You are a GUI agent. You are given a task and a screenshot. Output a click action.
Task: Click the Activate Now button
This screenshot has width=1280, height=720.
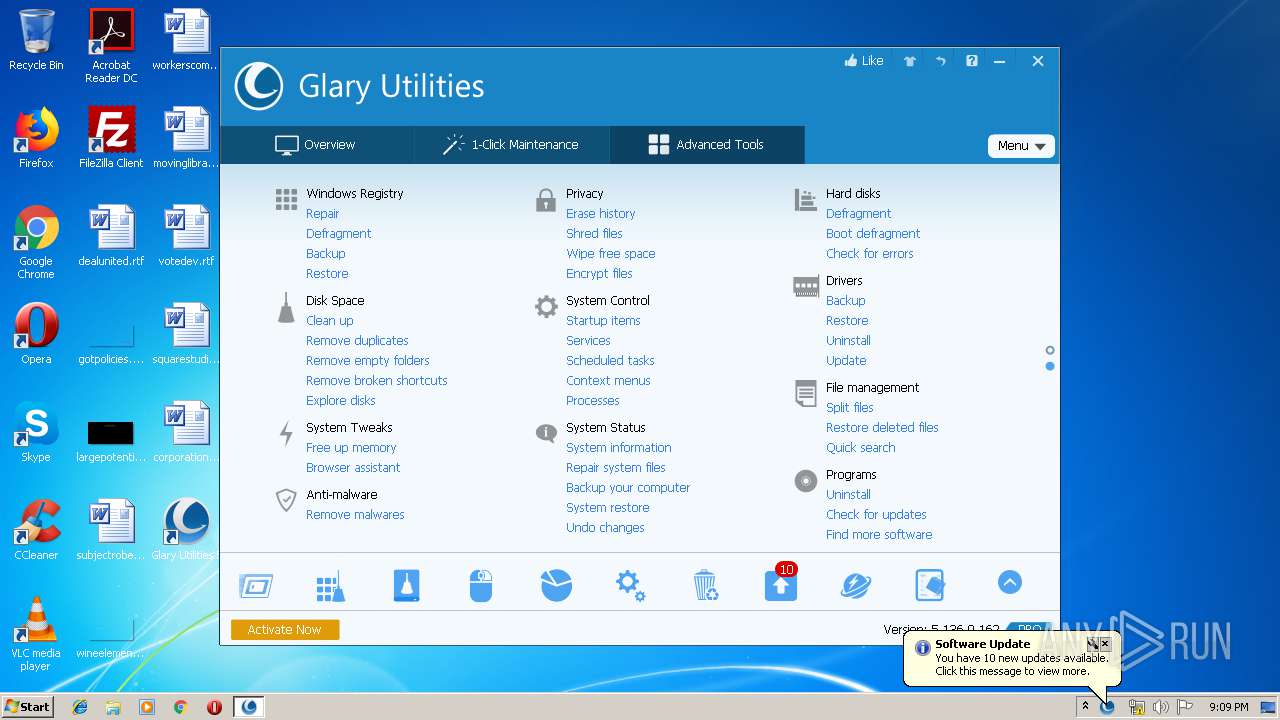(x=285, y=629)
